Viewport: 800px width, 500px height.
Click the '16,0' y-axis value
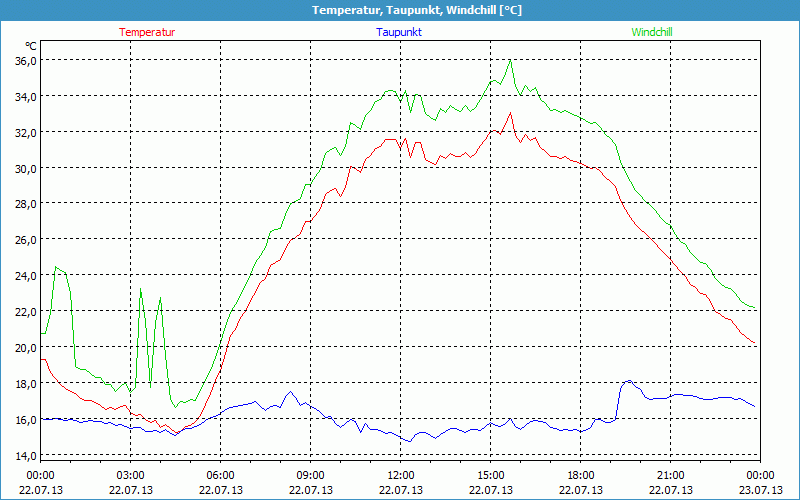(26, 419)
